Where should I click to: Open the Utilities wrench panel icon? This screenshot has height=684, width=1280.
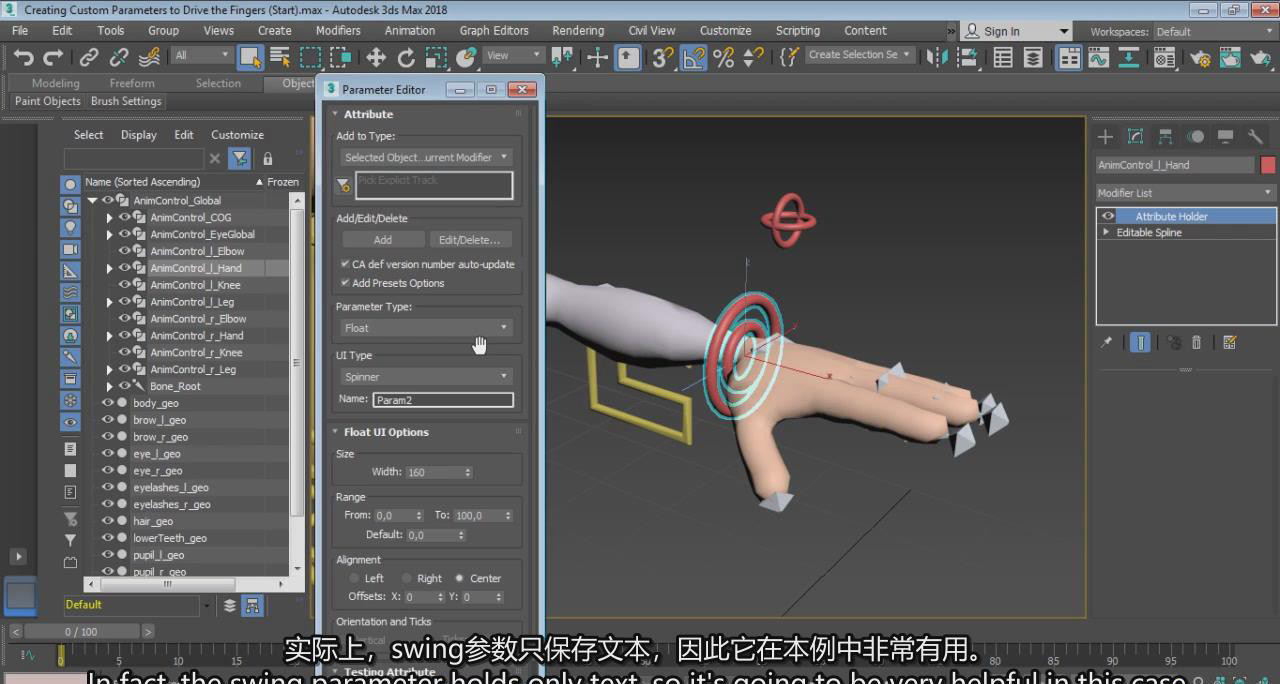pos(1255,137)
